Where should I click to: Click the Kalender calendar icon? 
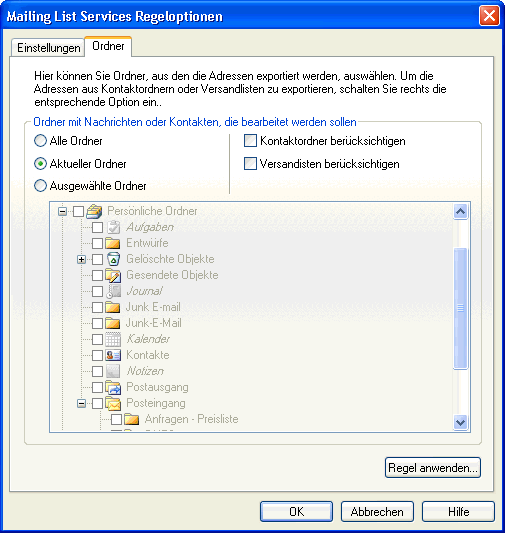(113, 339)
